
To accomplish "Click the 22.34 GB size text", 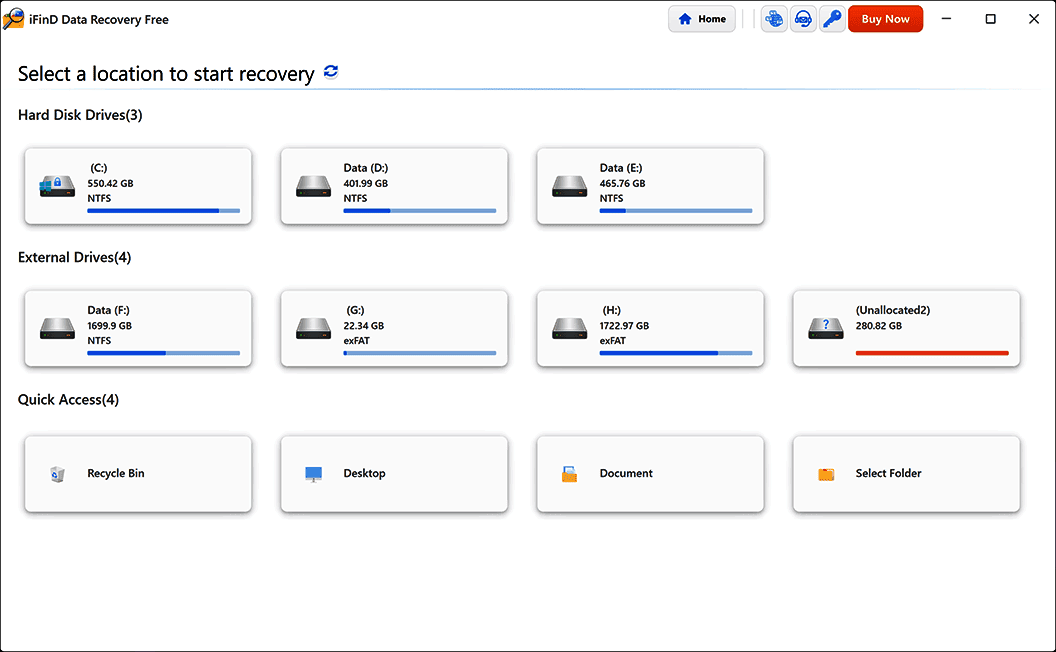I will click(364, 325).
